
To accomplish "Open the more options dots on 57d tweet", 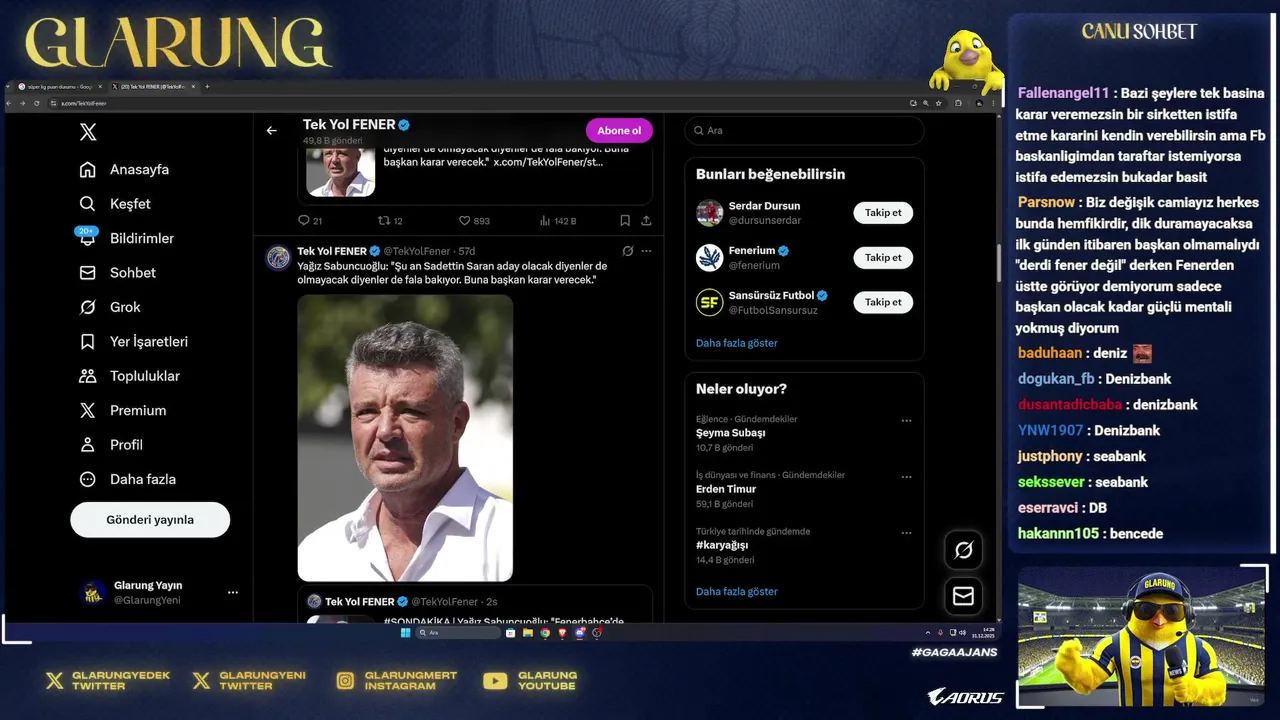I will click(x=646, y=251).
